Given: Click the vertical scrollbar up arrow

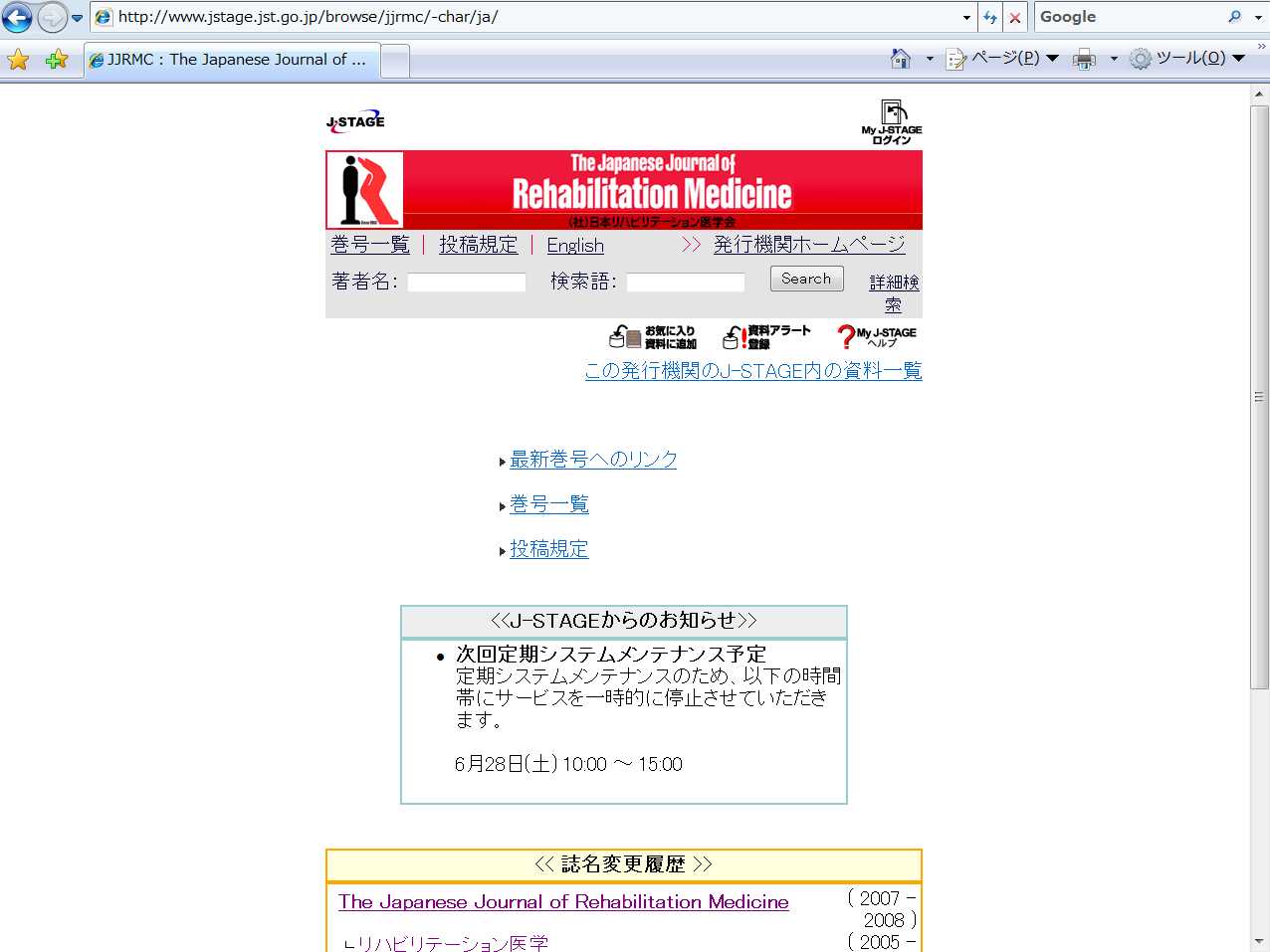Looking at the screenshot, I should [1260, 94].
